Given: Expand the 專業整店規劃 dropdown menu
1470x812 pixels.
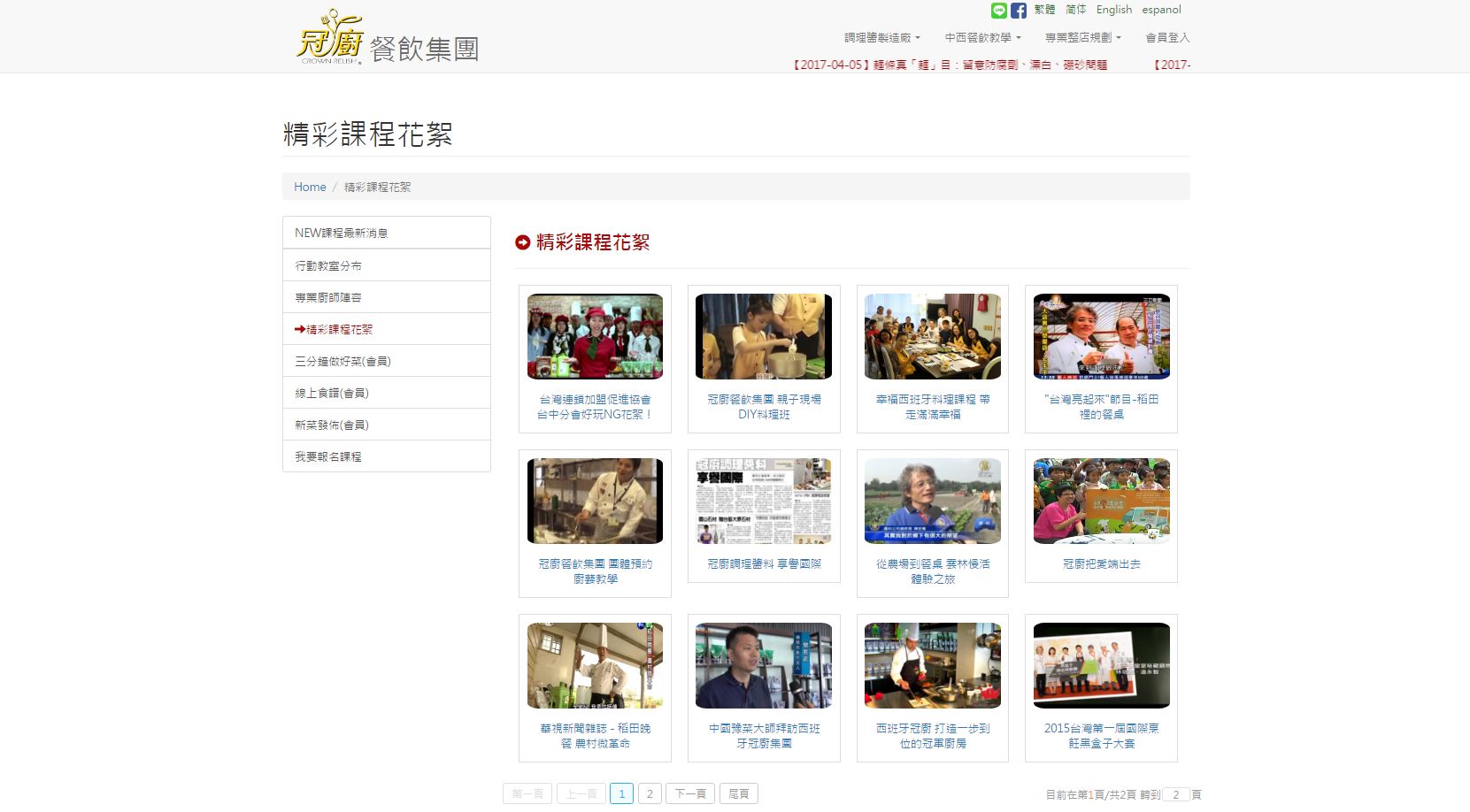Looking at the screenshot, I should tap(1082, 38).
